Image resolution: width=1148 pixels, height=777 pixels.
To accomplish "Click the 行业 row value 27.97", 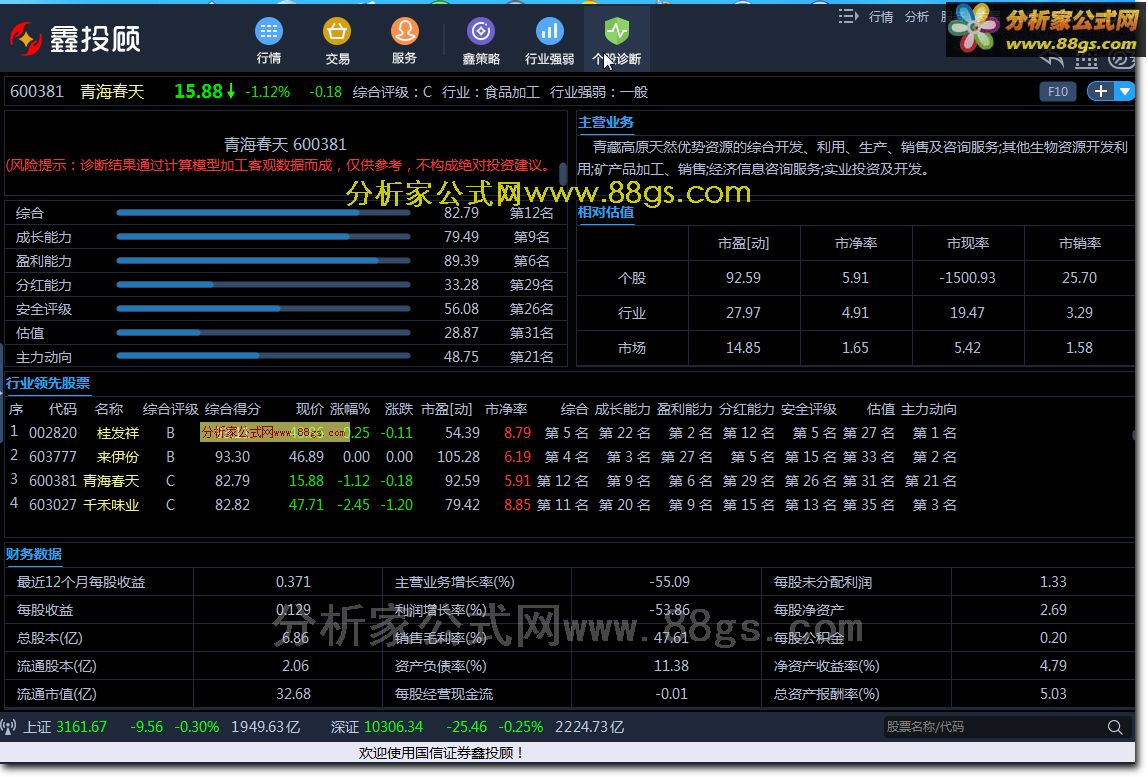I will 743,313.
